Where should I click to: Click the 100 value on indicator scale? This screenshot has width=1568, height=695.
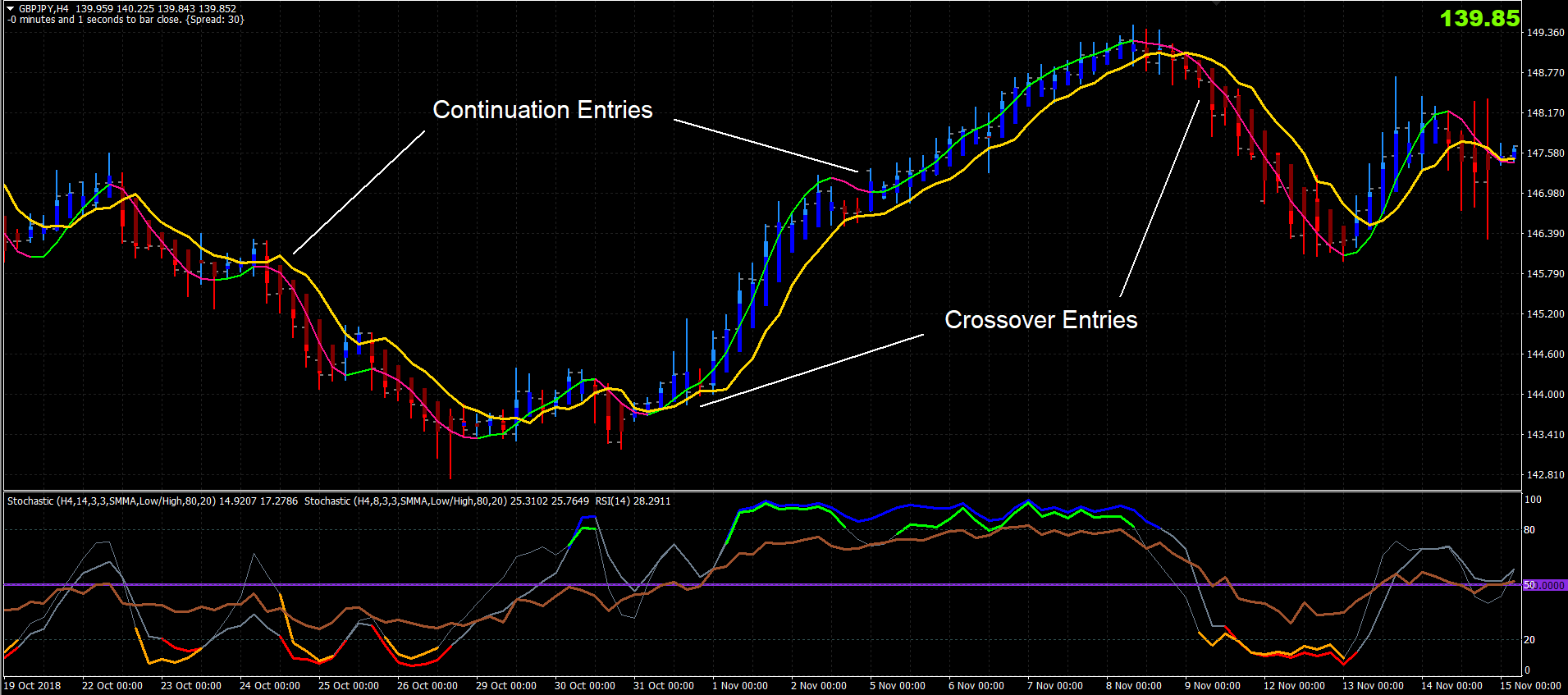[1533, 500]
